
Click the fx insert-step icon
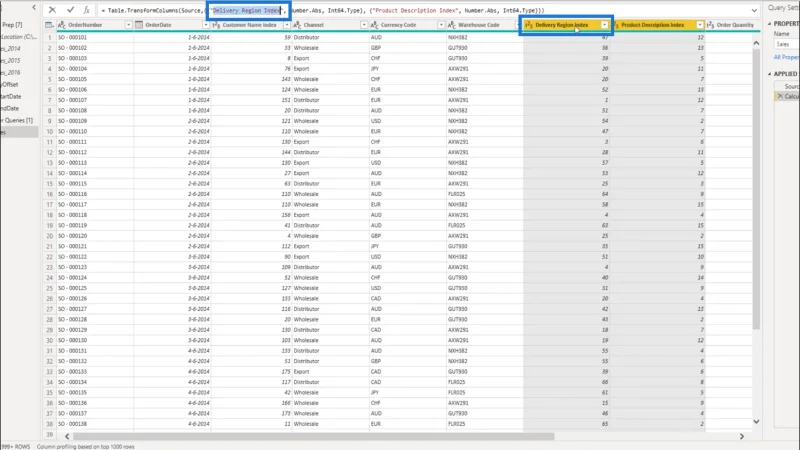click(86, 10)
